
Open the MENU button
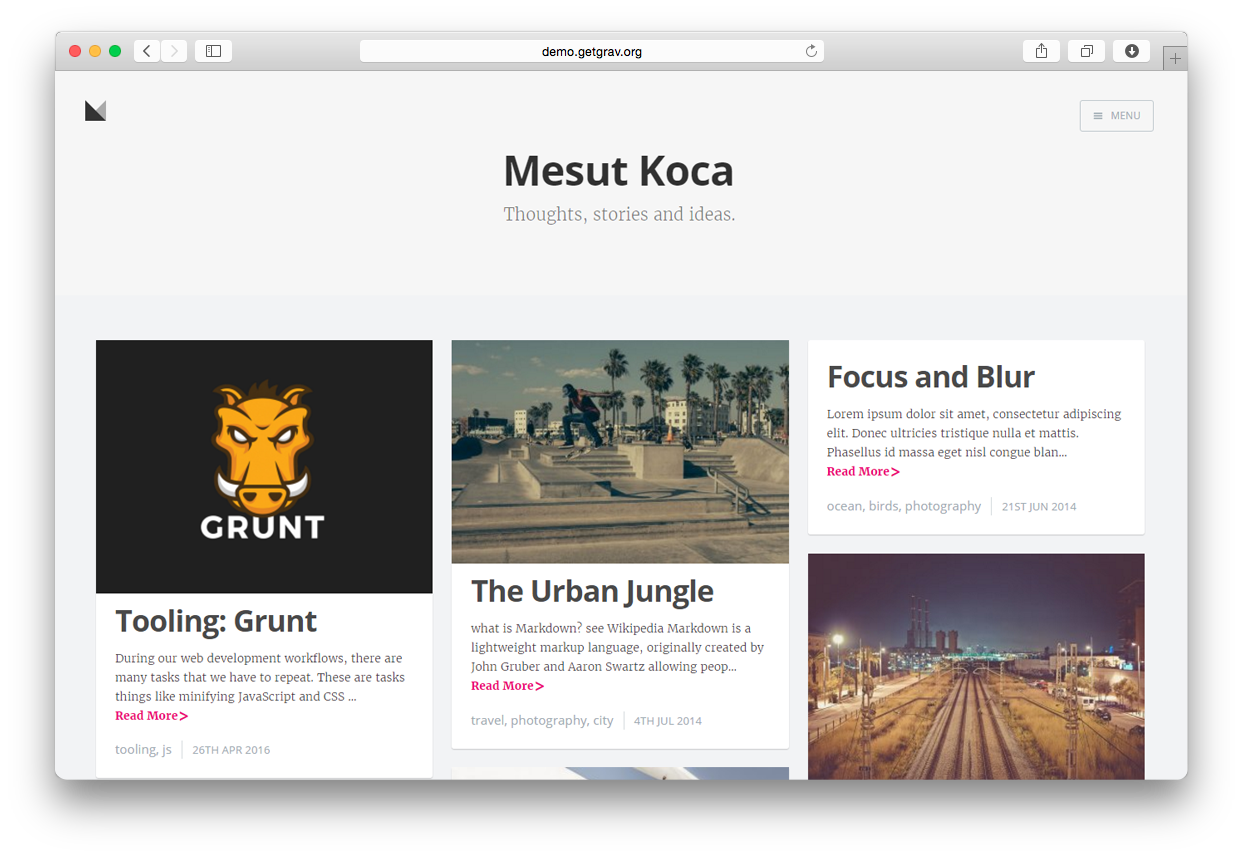1116,116
